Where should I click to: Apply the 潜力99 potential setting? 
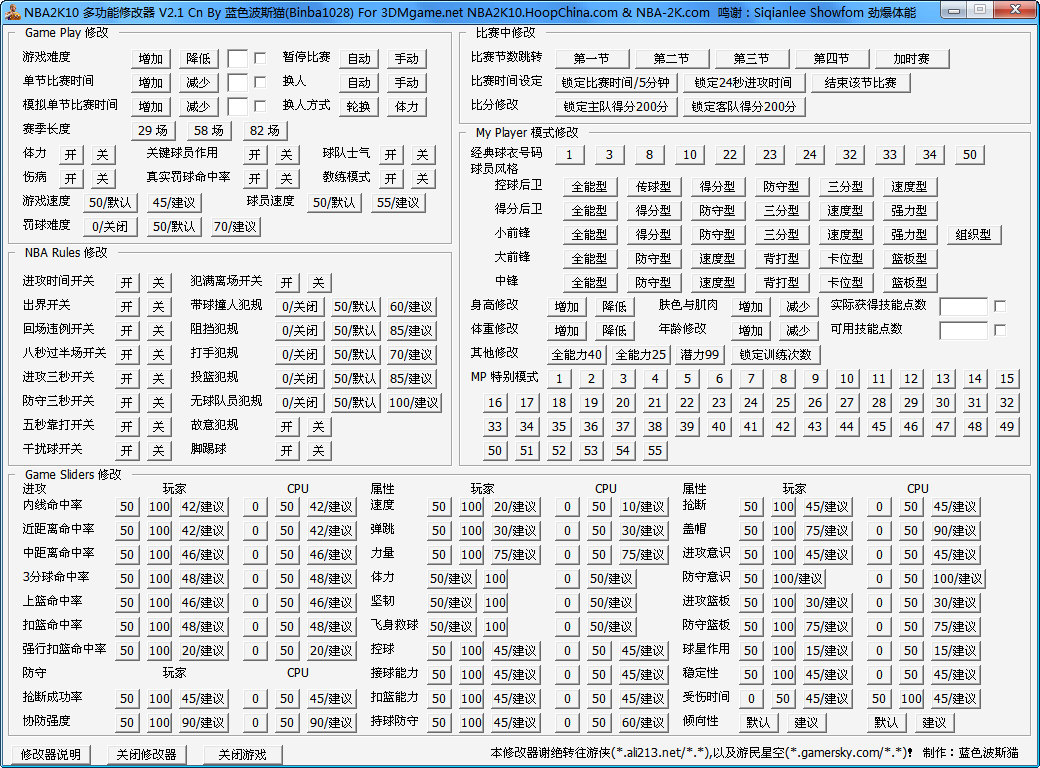(x=699, y=354)
